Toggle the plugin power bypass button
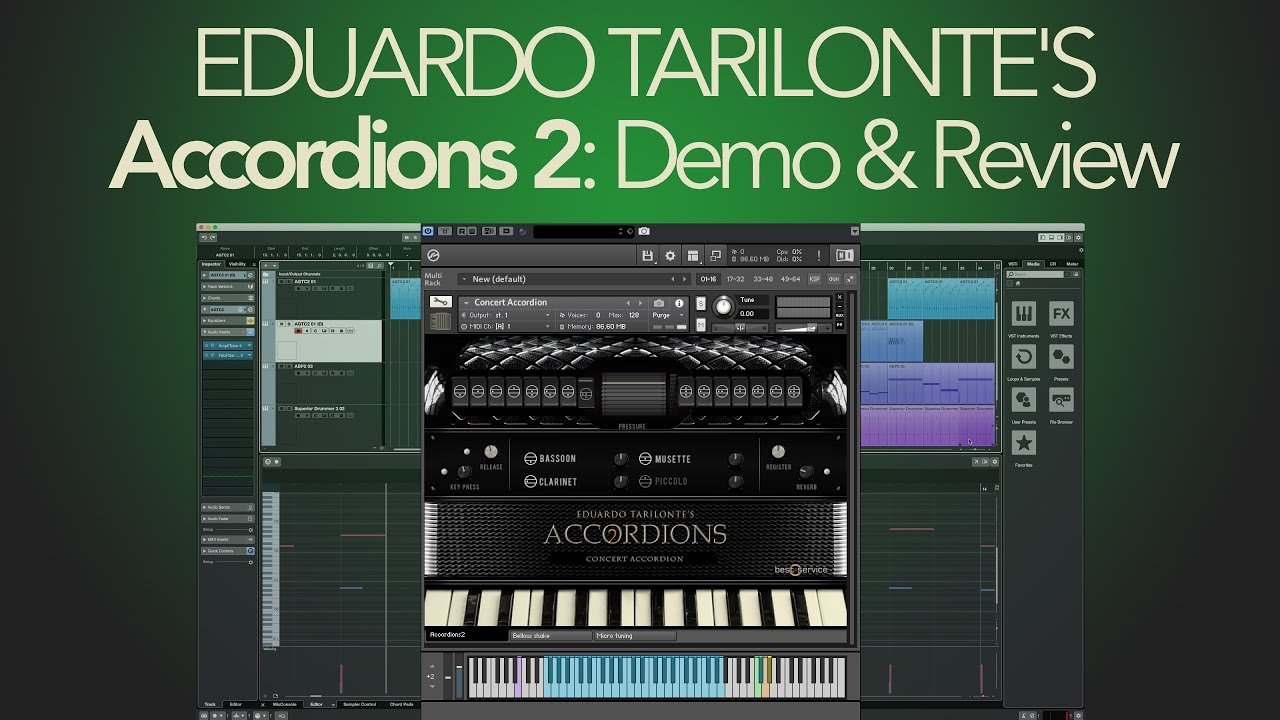This screenshot has height=720, width=1280. tap(429, 231)
